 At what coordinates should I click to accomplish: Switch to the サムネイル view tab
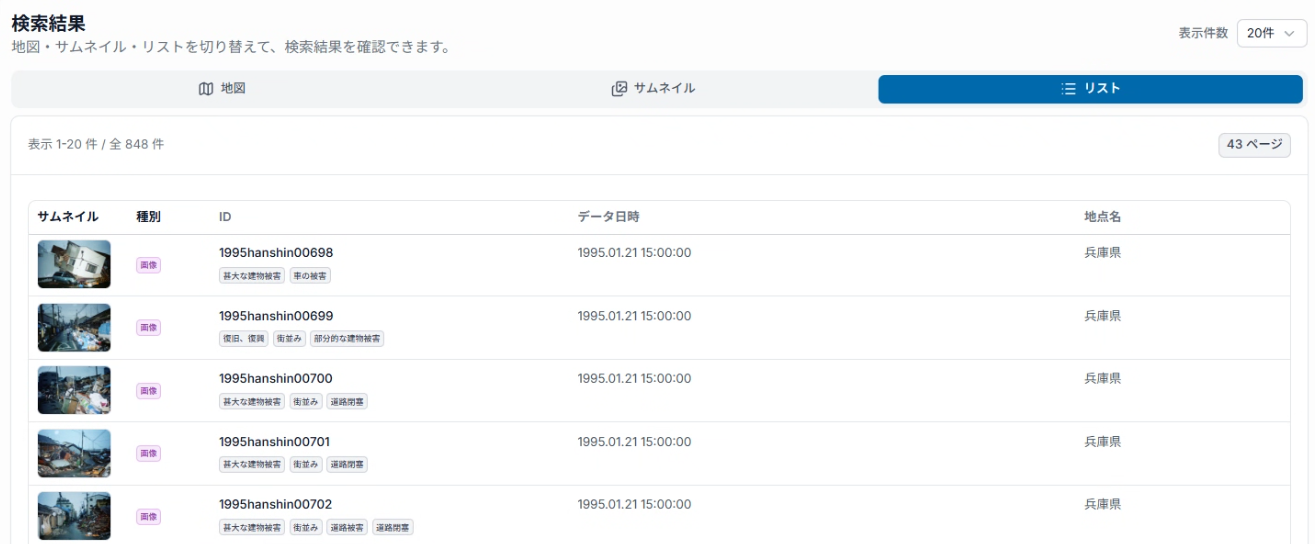tap(654, 89)
